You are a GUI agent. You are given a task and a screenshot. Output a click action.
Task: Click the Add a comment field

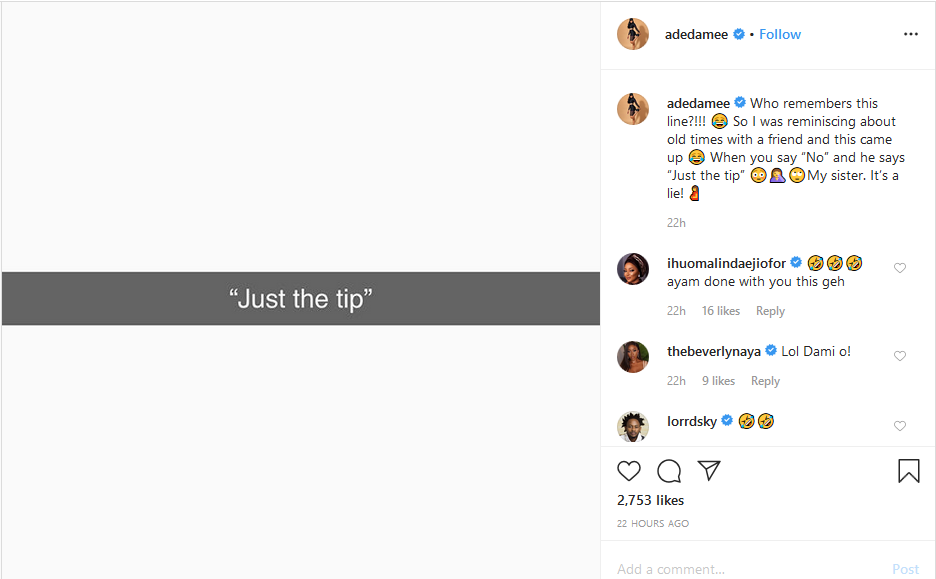pos(740,569)
